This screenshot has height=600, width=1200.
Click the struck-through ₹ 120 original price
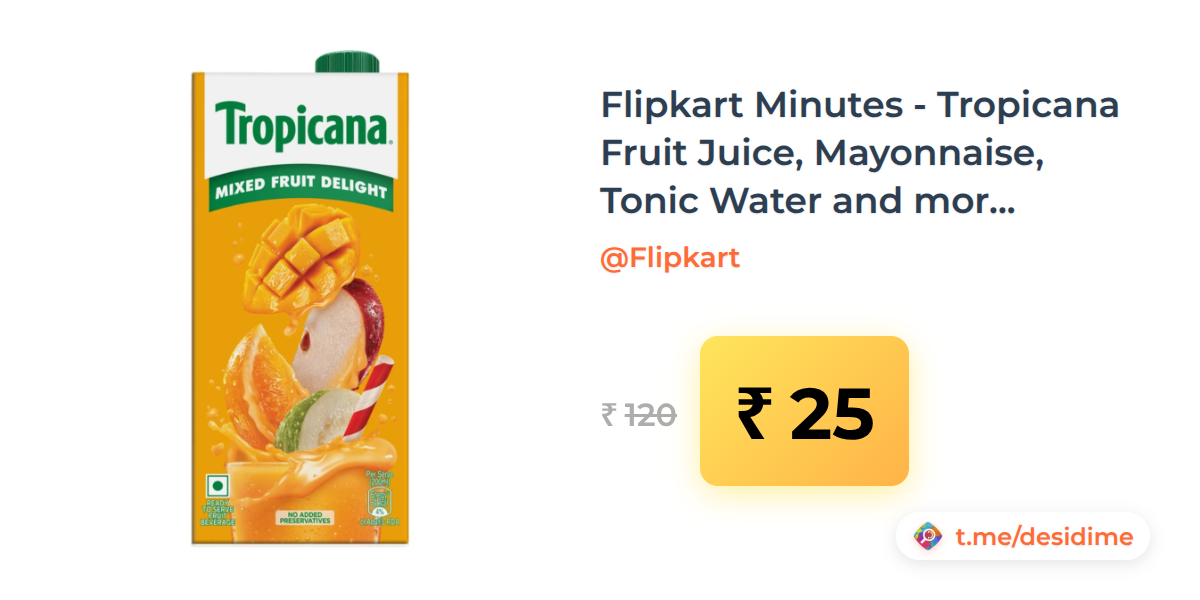pyautogui.click(x=639, y=414)
